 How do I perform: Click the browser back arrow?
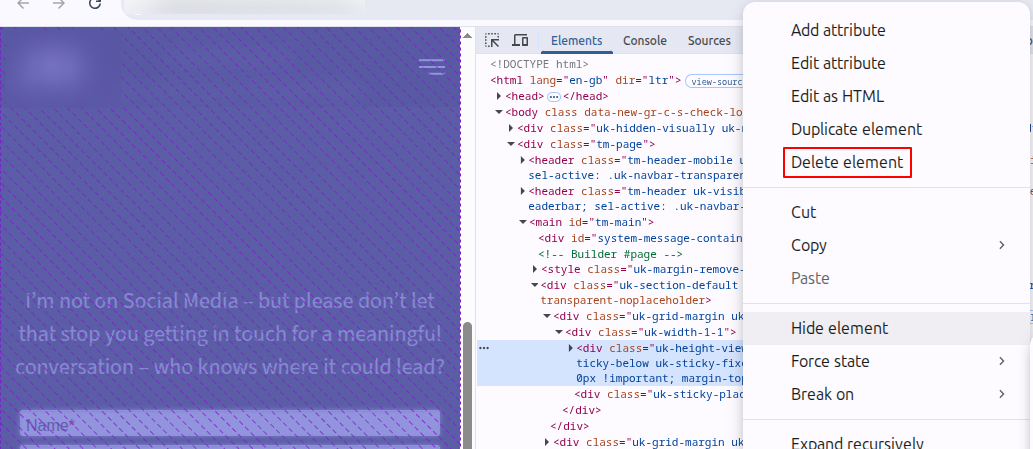click(23, 5)
